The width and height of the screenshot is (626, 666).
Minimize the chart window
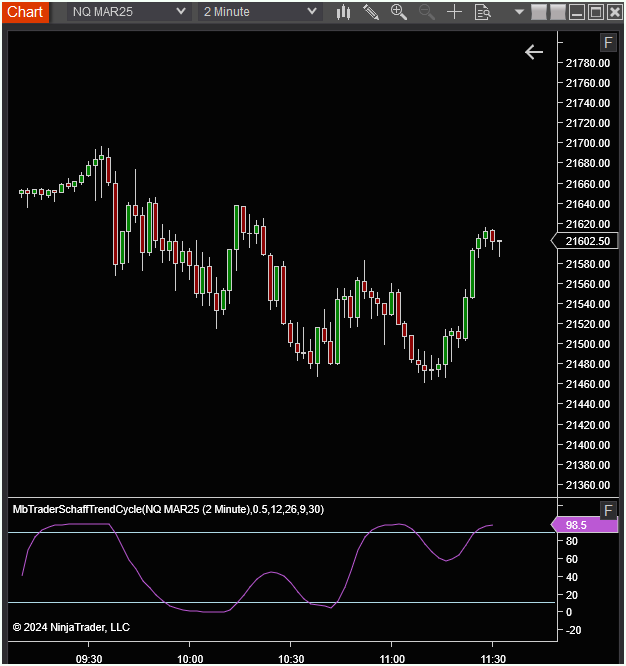tap(577, 12)
